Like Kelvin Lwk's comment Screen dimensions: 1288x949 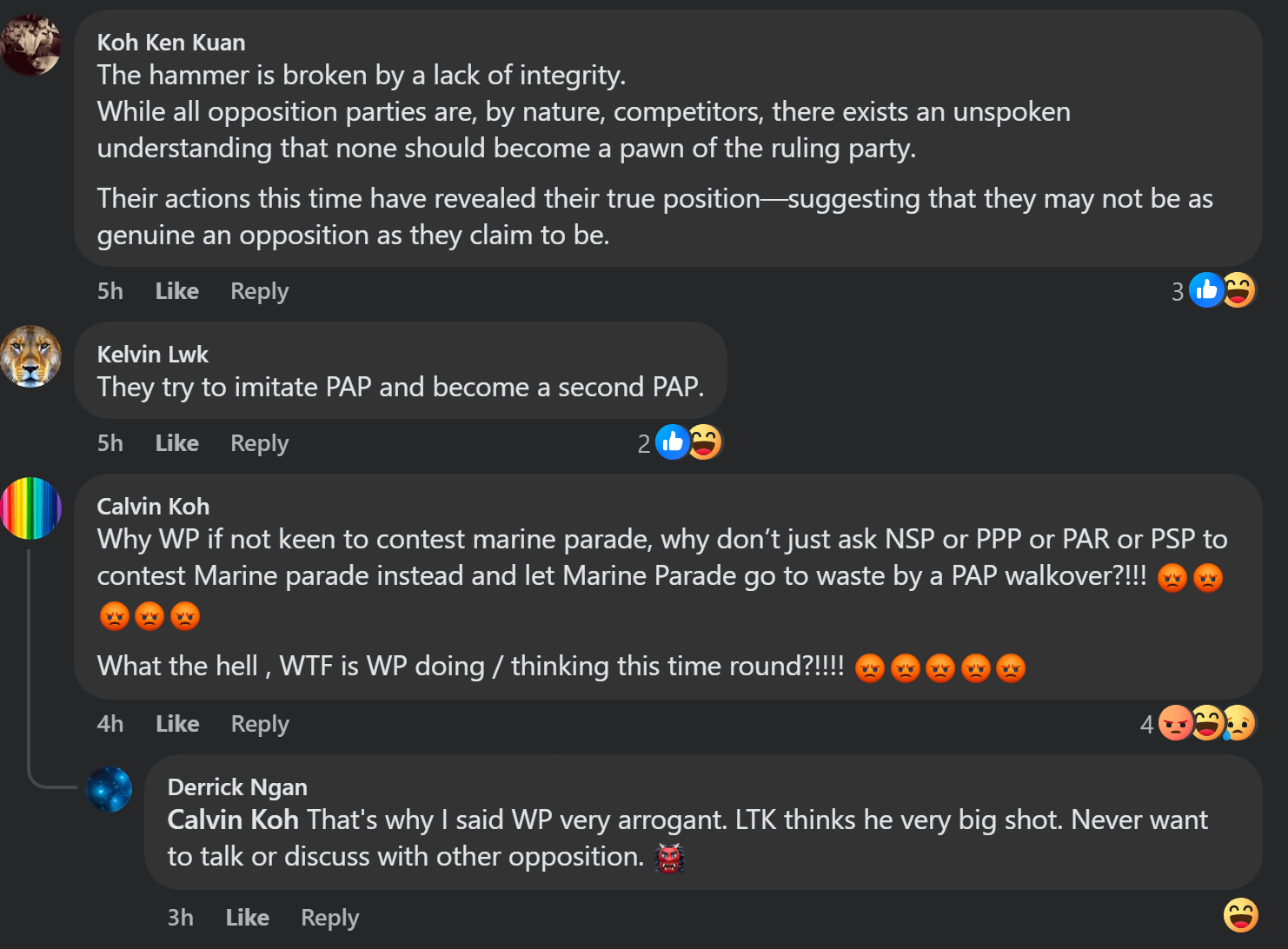pos(177,443)
